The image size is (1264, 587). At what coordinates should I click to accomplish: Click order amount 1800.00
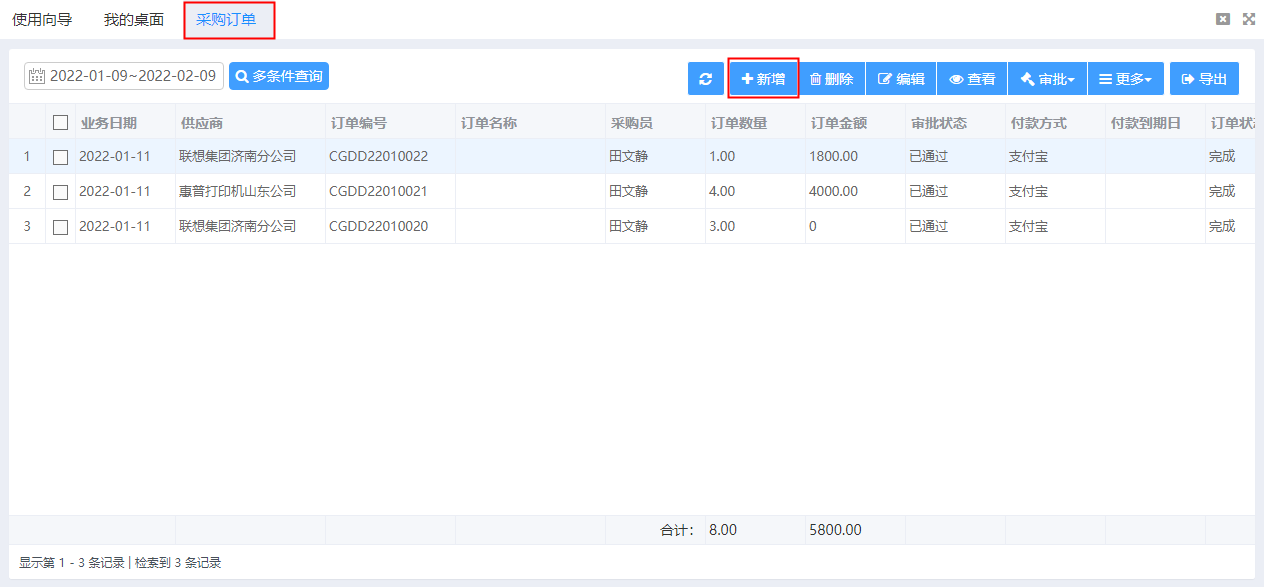(833, 157)
